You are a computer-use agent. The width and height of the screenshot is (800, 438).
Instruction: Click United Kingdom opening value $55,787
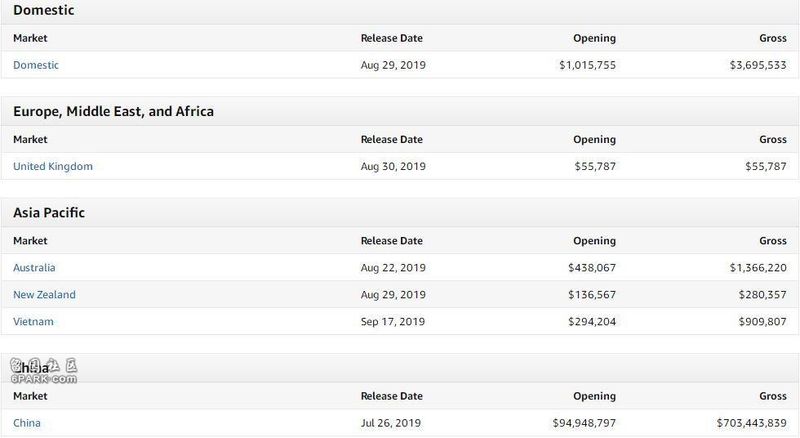594,166
